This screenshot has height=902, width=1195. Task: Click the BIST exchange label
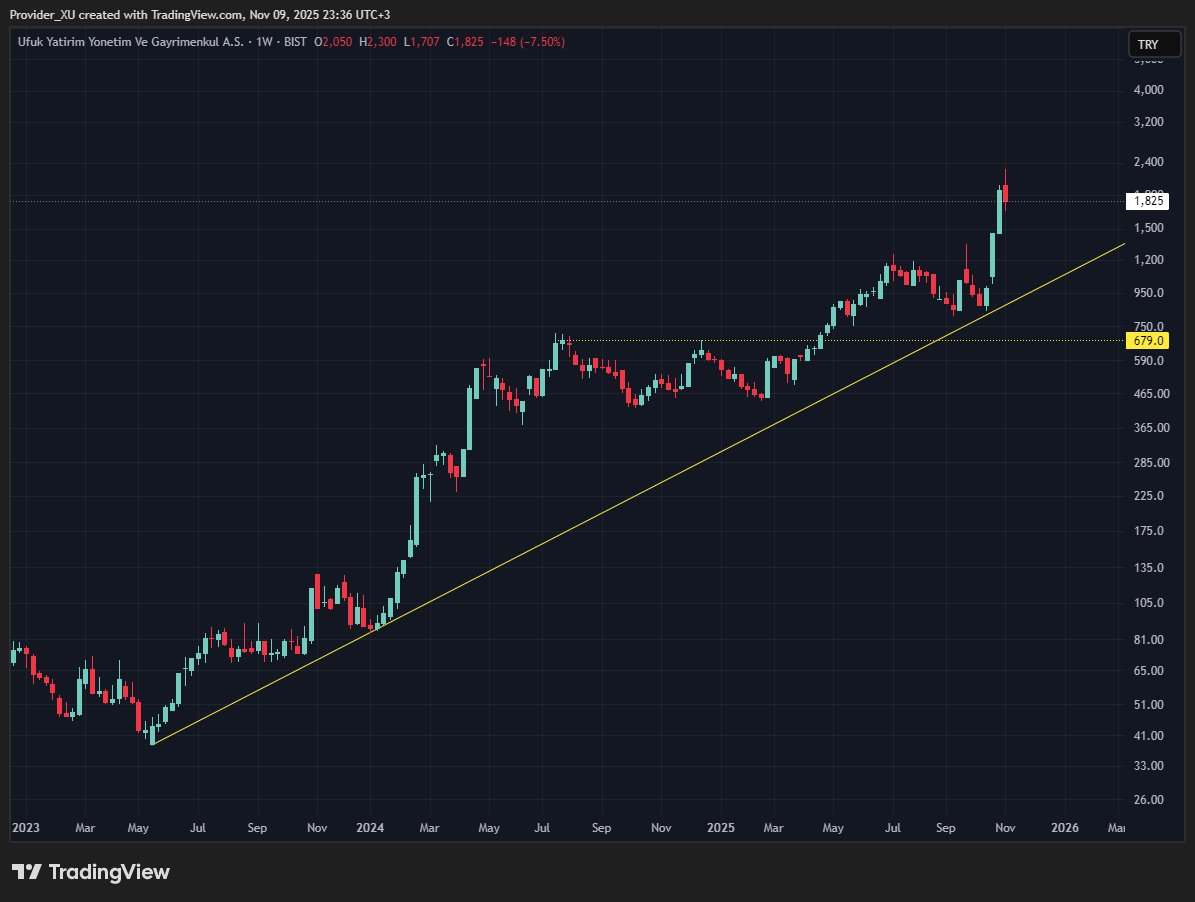tap(295, 42)
